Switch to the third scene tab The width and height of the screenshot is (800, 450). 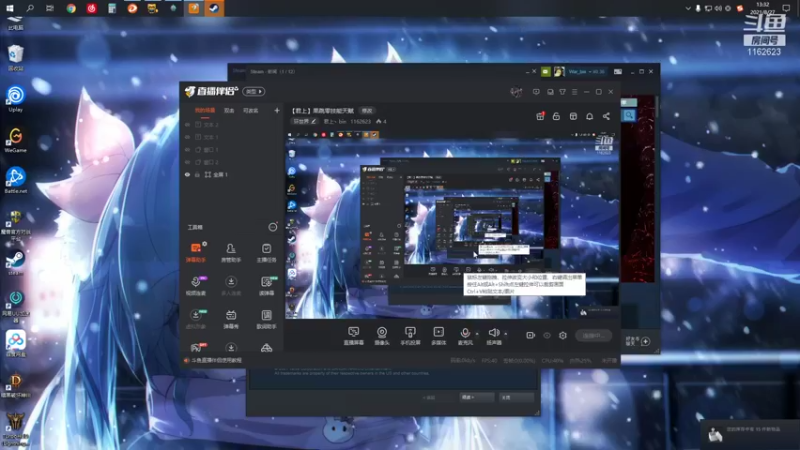click(251, 110)
